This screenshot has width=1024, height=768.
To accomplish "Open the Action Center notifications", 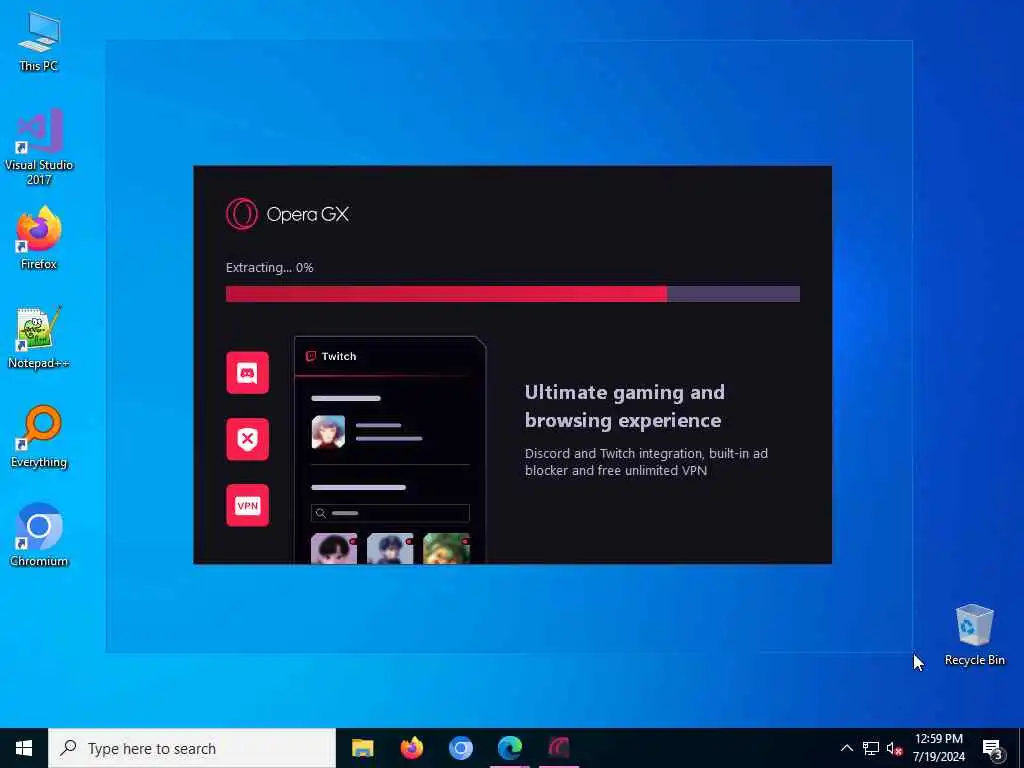I will (992, 748).
